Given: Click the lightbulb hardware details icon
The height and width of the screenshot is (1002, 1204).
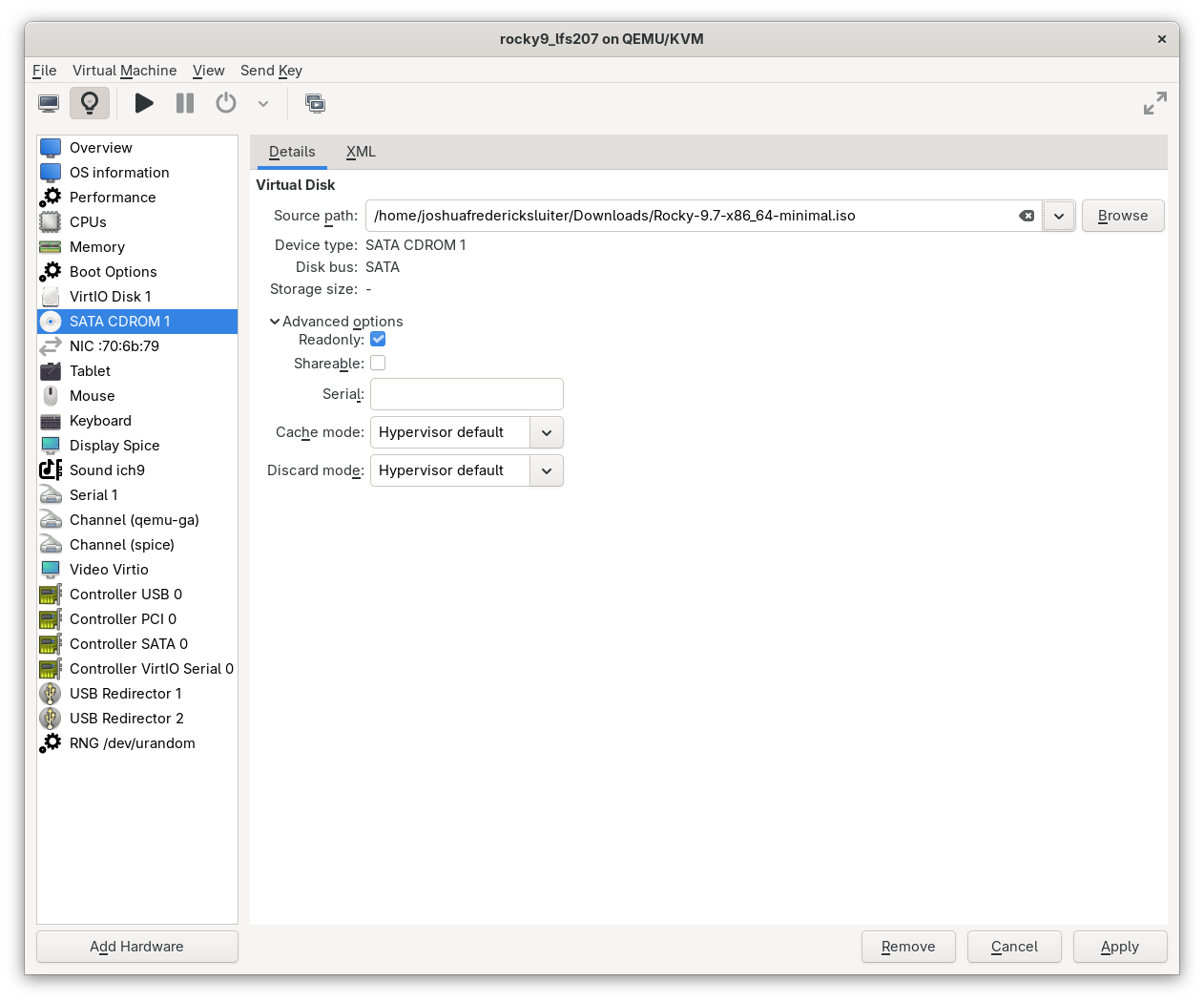Looking at the screenshot, I should 90,103.
